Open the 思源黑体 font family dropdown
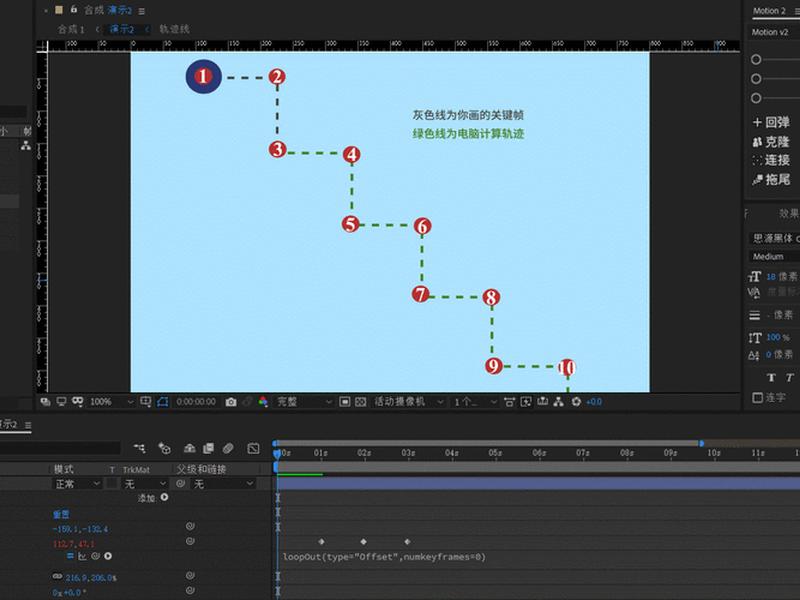 (774, 238)
